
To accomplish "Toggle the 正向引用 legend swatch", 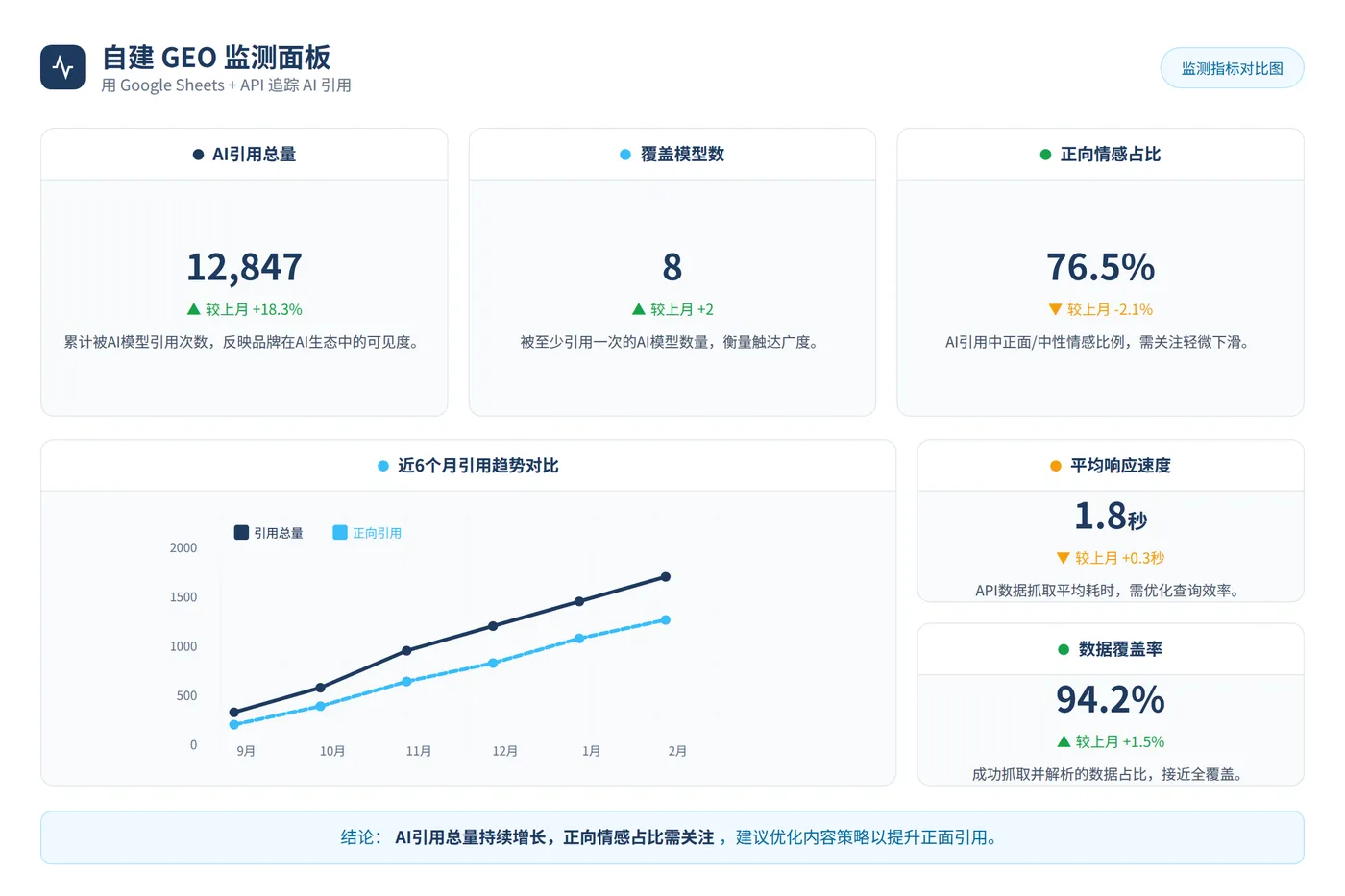I will click(340, 532).
